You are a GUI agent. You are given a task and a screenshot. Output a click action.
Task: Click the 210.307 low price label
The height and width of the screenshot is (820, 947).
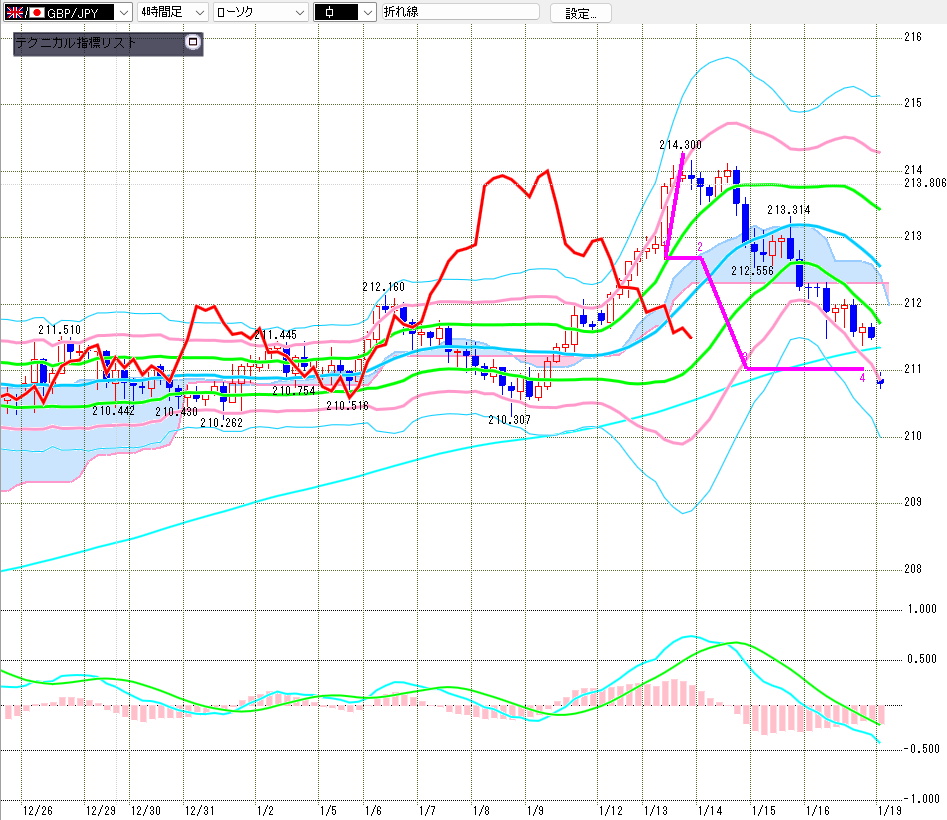(509, 420)
